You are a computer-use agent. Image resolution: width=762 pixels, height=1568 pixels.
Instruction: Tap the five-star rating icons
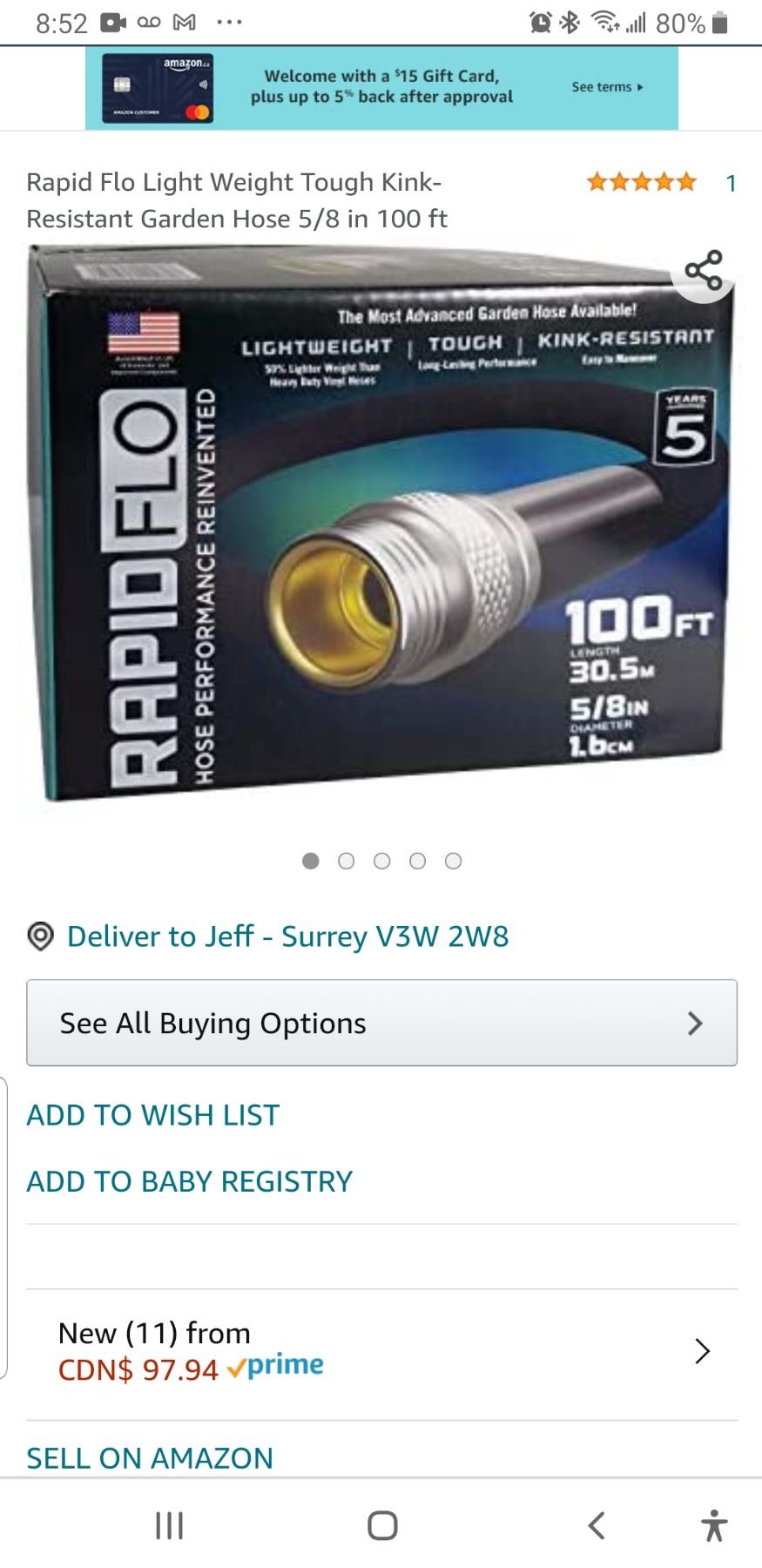[x=642, y=182]
